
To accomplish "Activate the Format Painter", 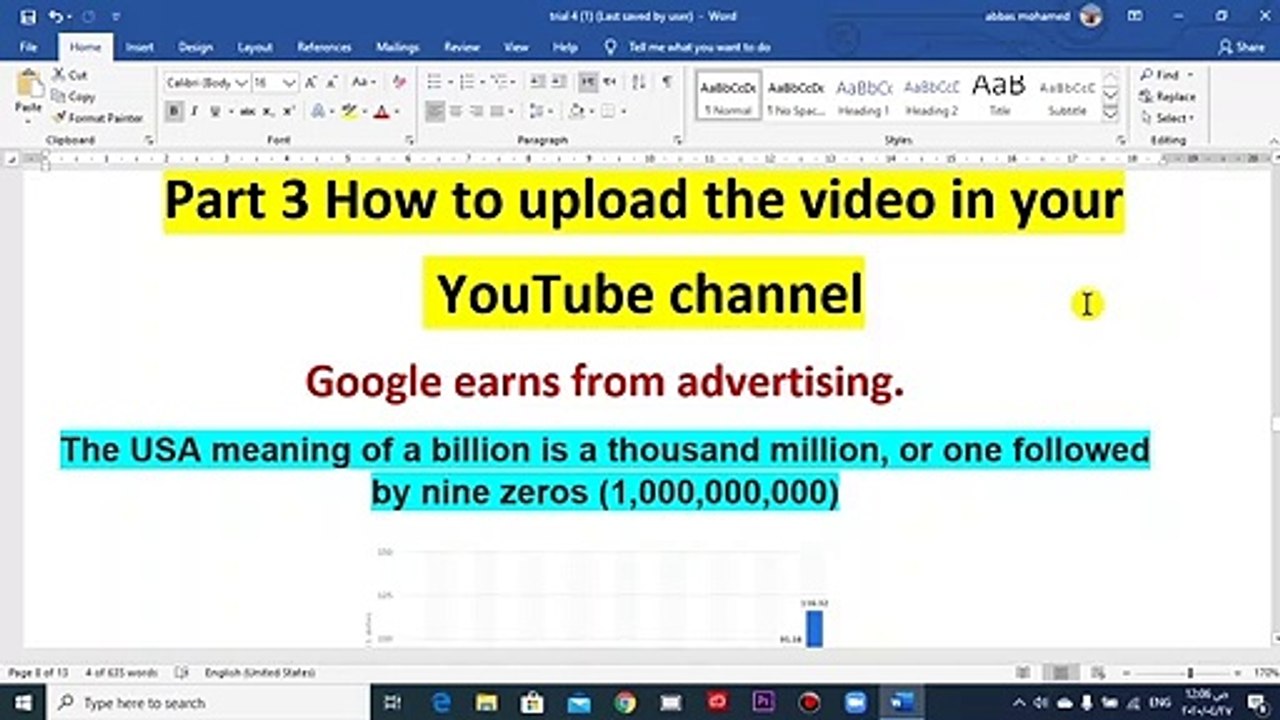I will (98, 117).
